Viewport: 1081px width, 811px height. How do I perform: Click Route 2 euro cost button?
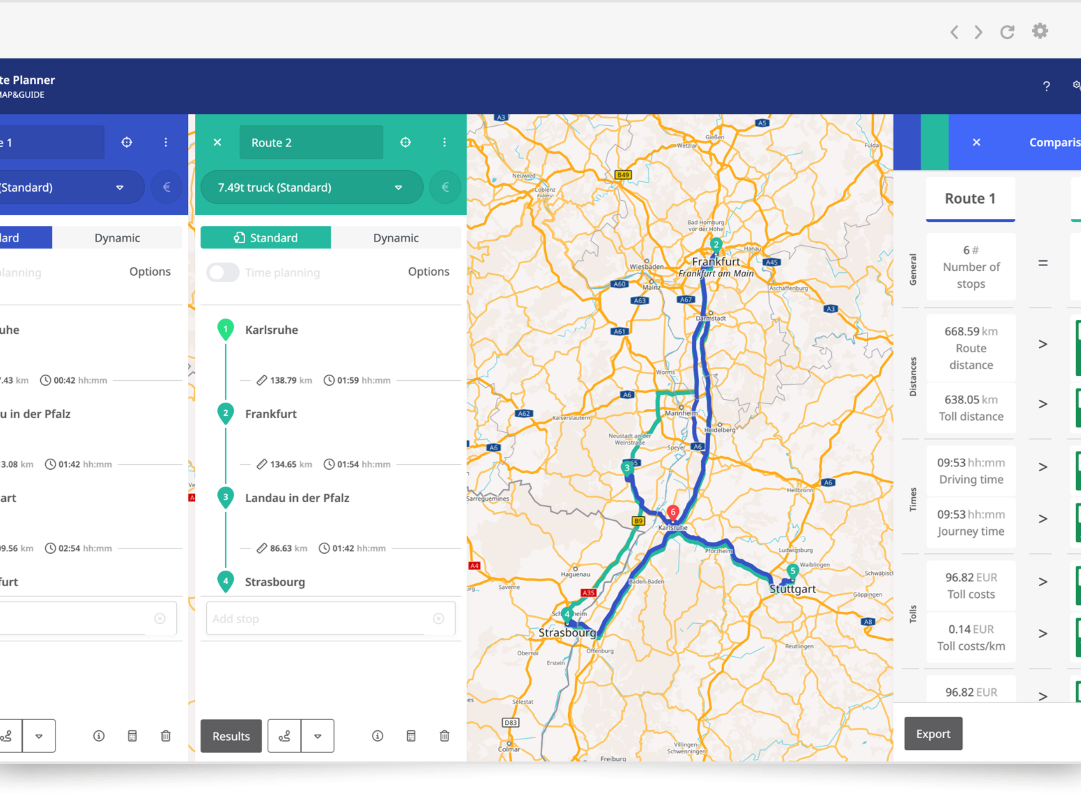click(x=445, y=187)
